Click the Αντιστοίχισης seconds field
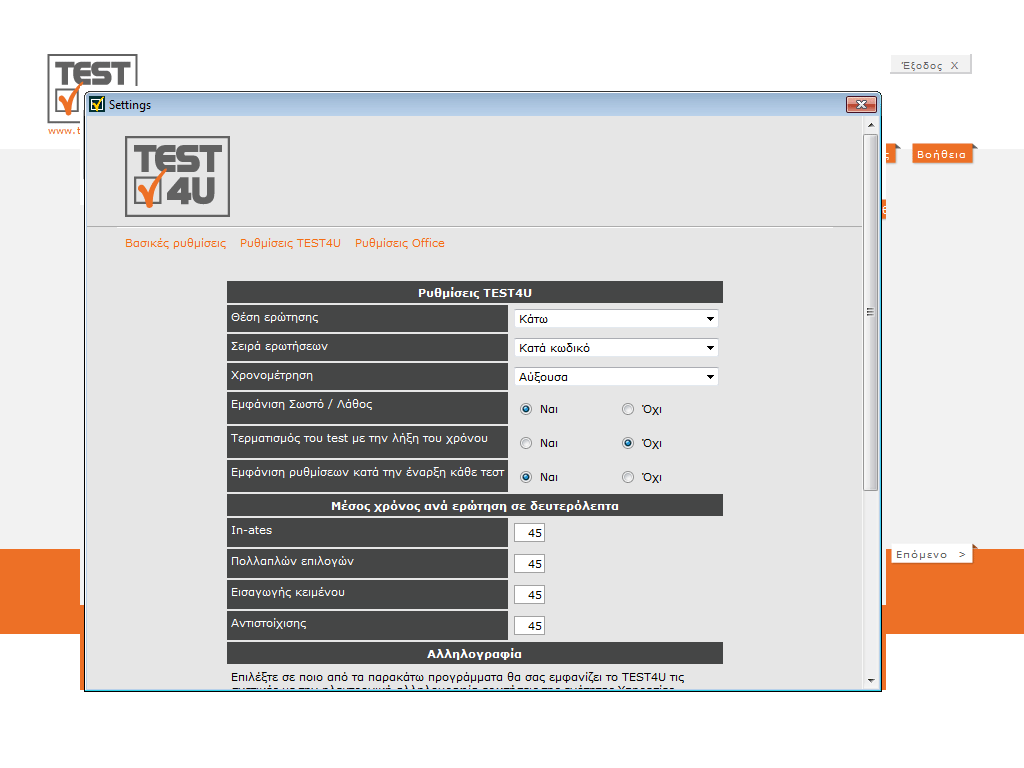This screenshot has width=1024, height=768. point(529,626)
